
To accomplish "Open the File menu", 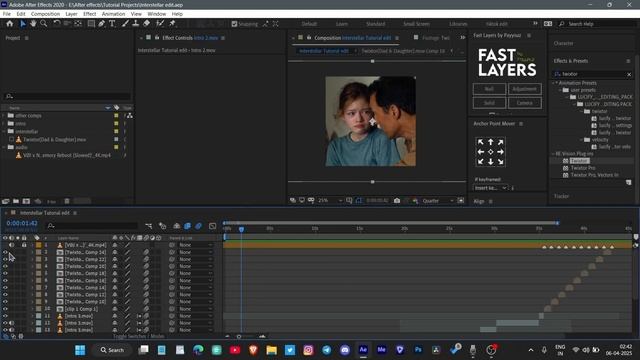I will coord(7,14).
